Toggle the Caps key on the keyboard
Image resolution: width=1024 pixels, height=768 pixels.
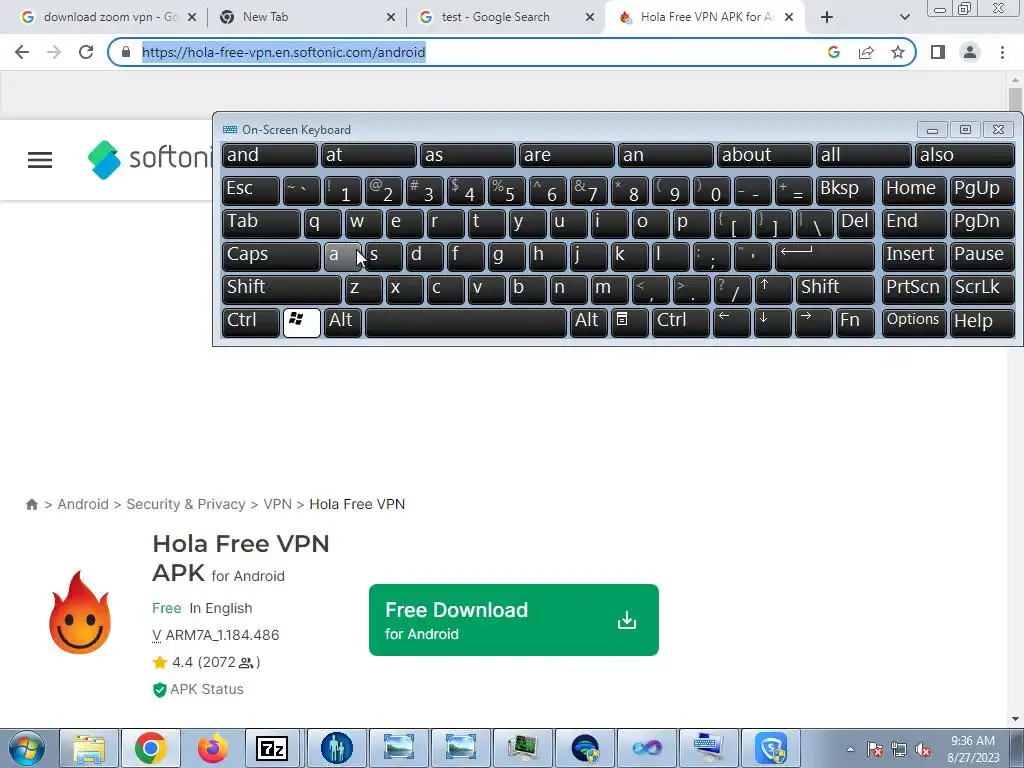pyautogui.click(x=271, y=256)
